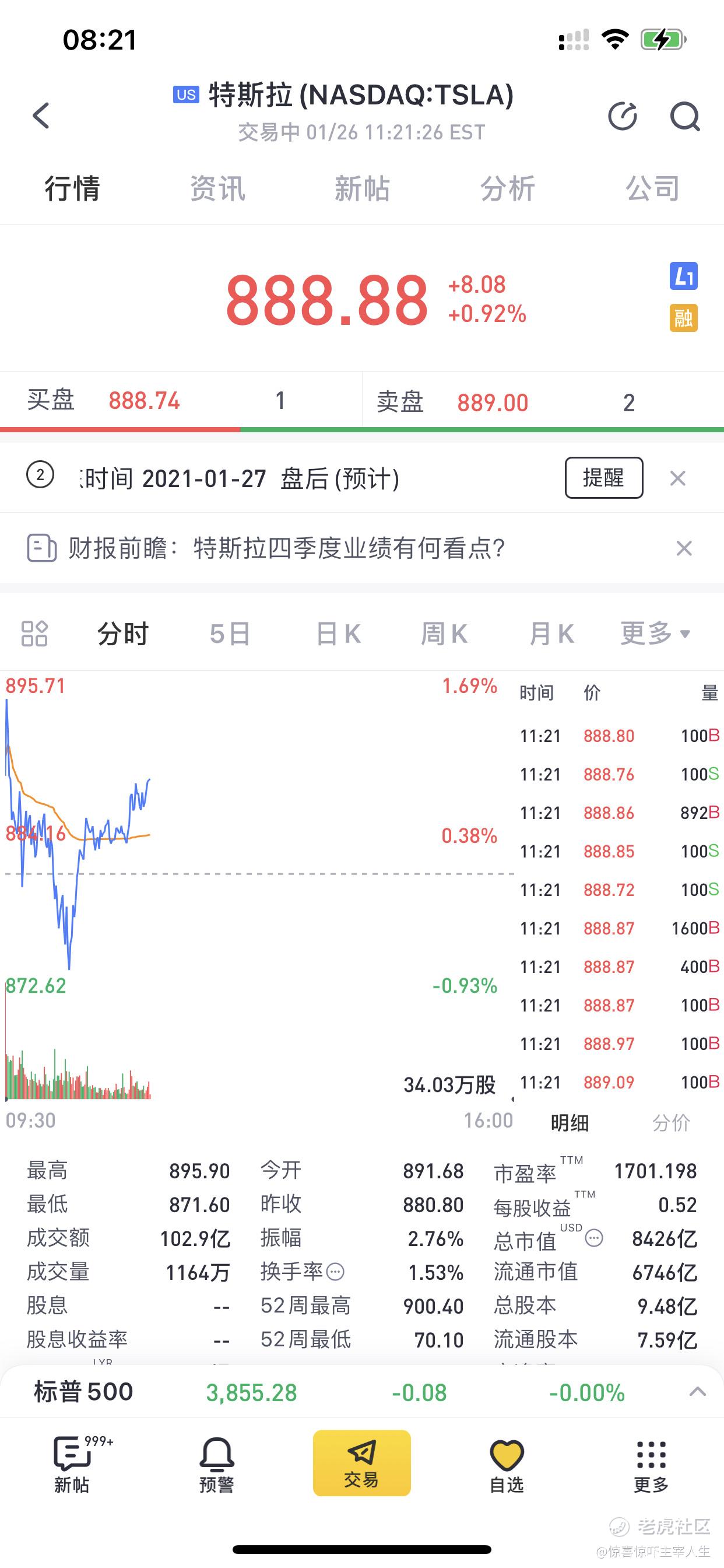The image size is (724, 1568).
Task: Expand the 标普 500 index bar
Action: (x=697, y=1392)
